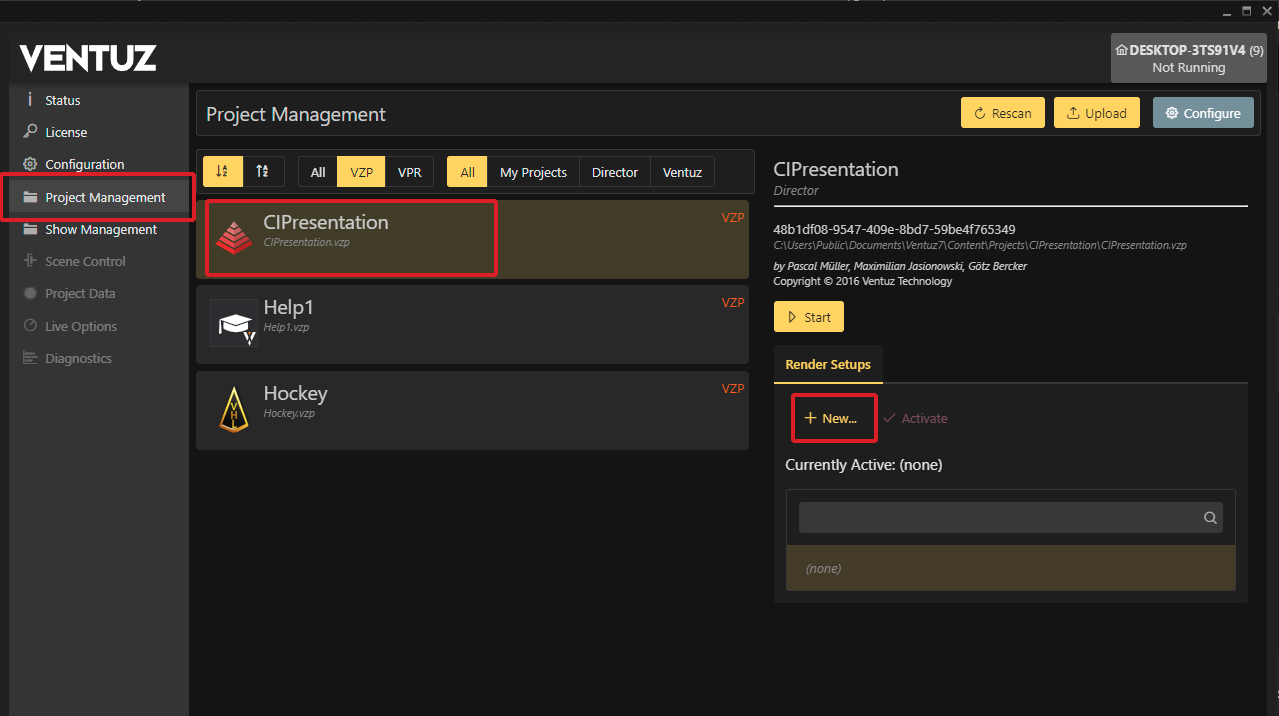This screenshot has width=1279, height=716.
Task: Click the CIPresentation red pyramid icon
Action: (234, 237)
